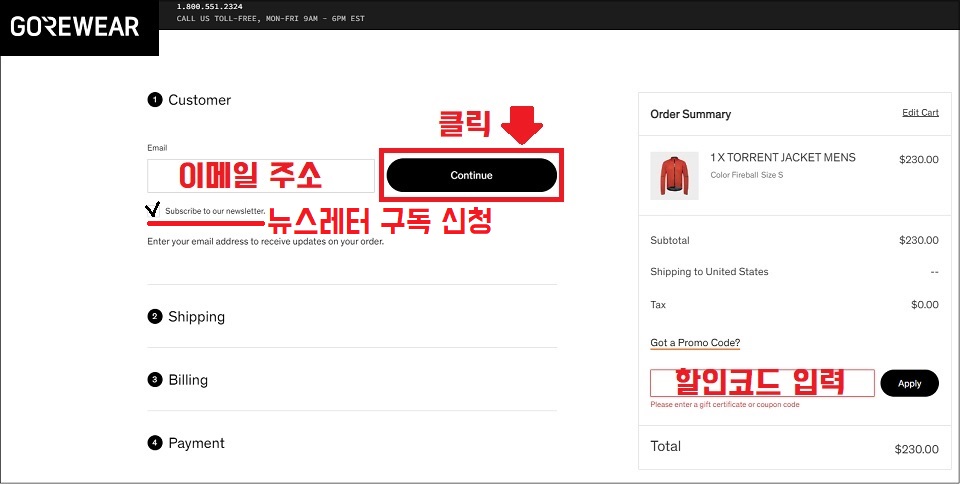
Task: Click the step 3 number icon
Action: pyautogui.click(x=155, y=380)
